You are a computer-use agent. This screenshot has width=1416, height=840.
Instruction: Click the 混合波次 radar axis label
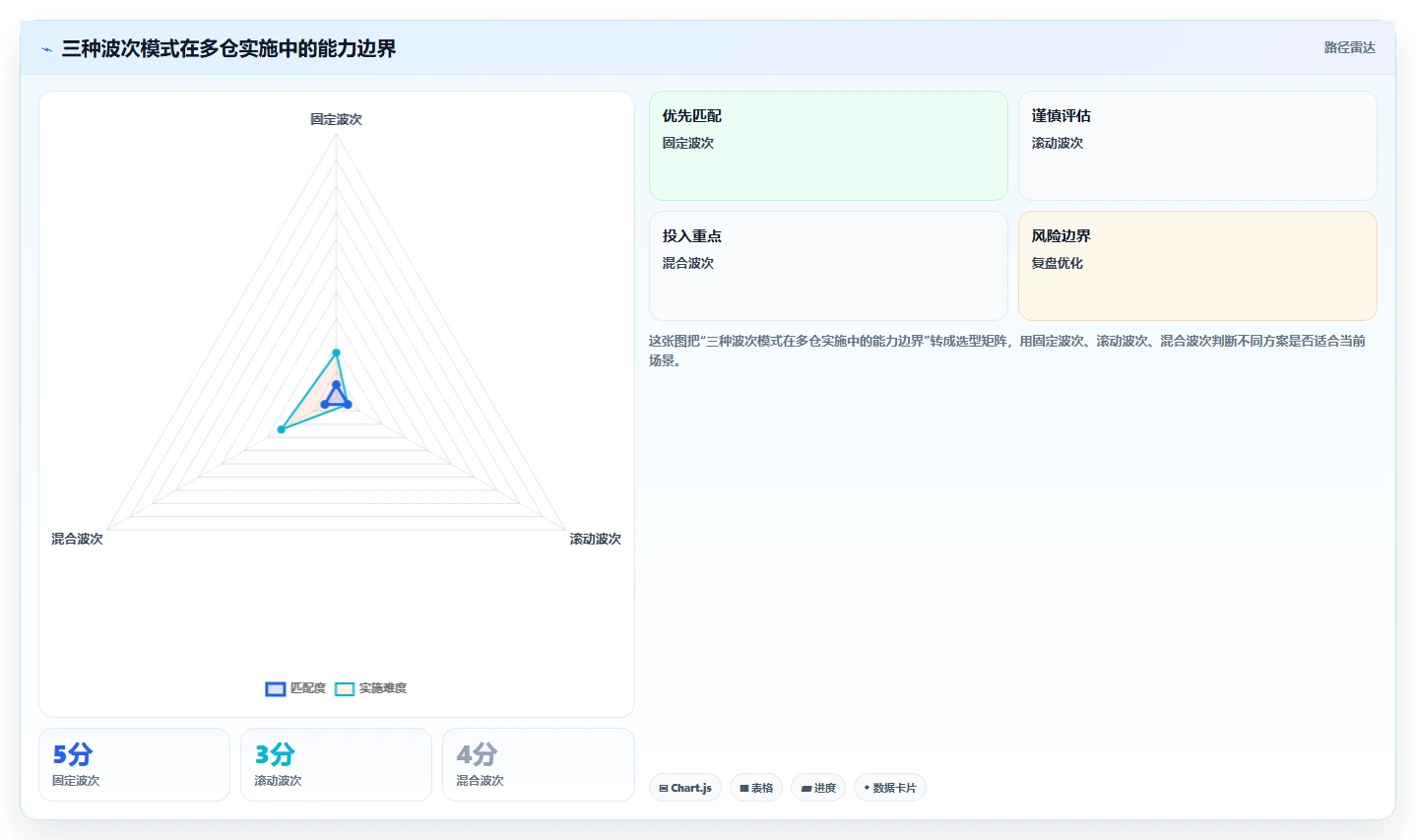coord(77,539)
